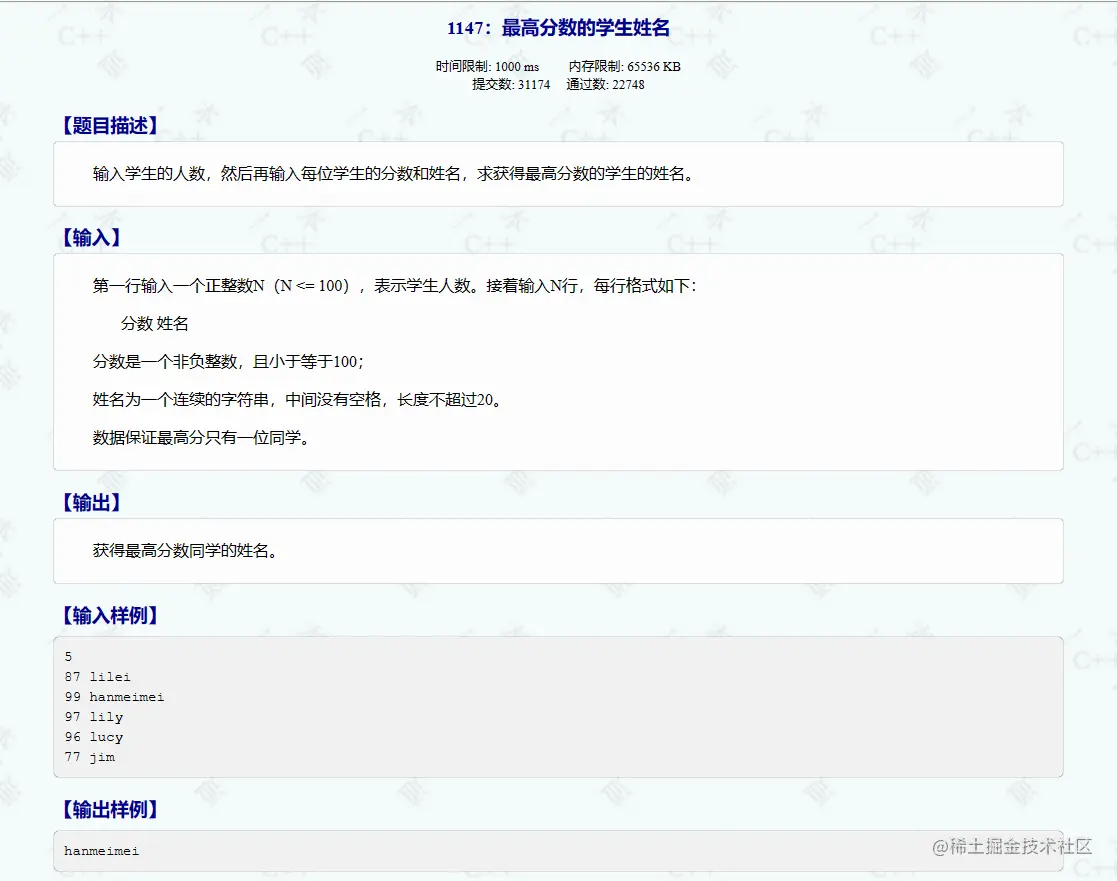Click the sample output 'hanmeimei'

[101, 850]
